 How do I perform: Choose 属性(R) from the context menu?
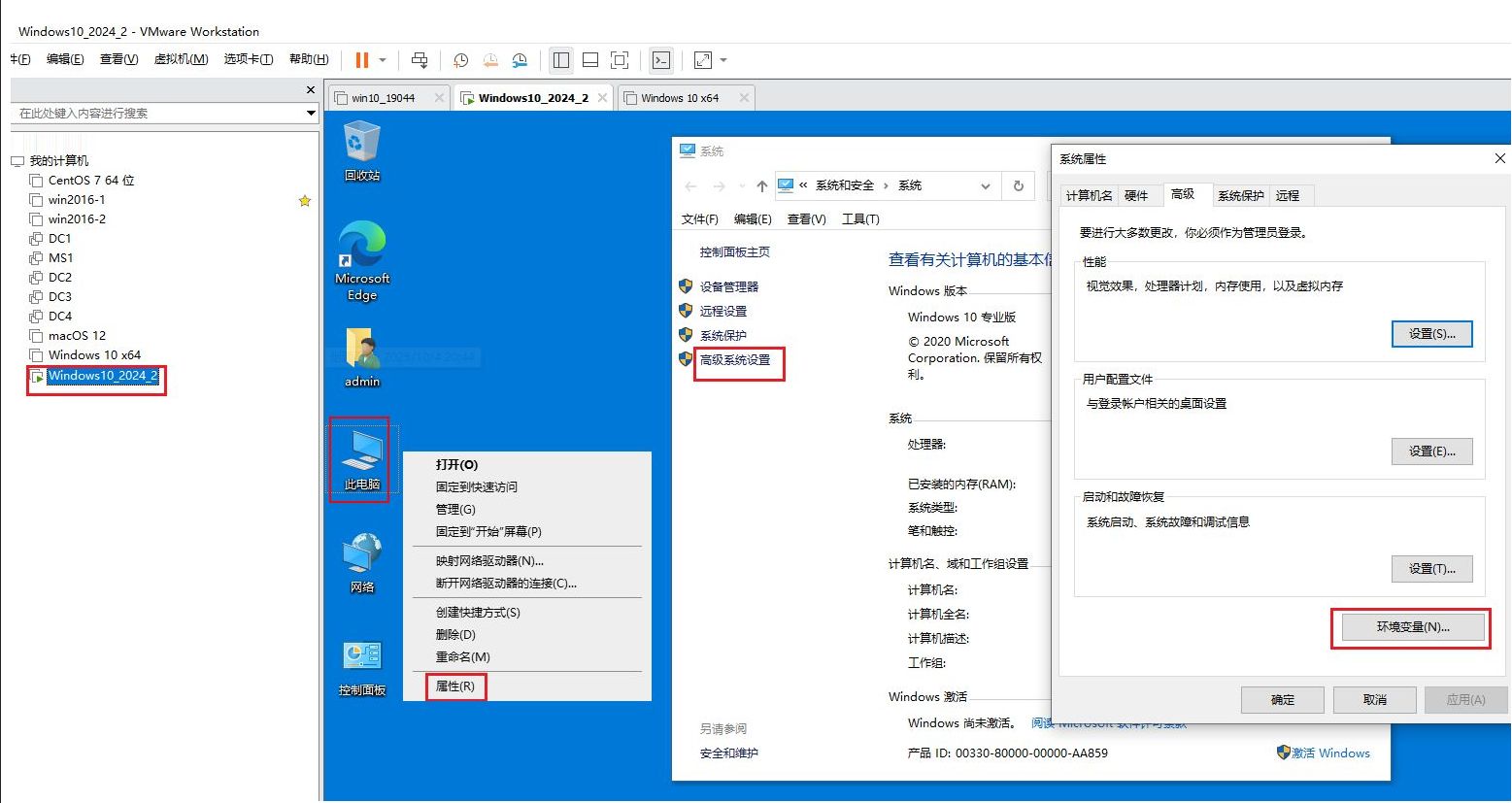click(x=455, y=686)
